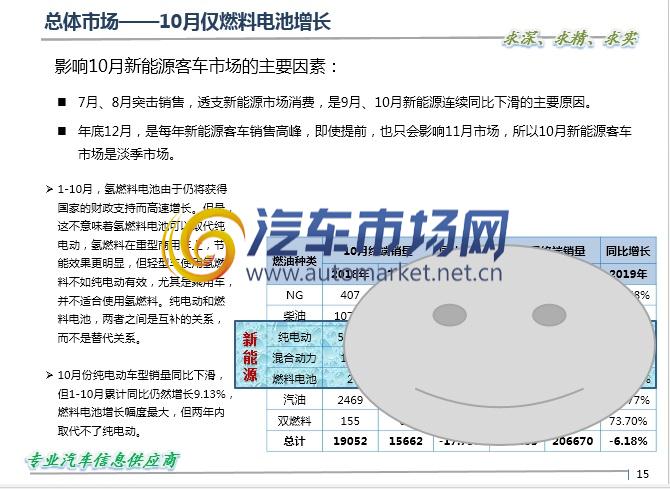Image resolution: width=670 pixels, height=489 pixels.
Task: Click the '汽油' row label in table
Action: (x=294, y=400)
